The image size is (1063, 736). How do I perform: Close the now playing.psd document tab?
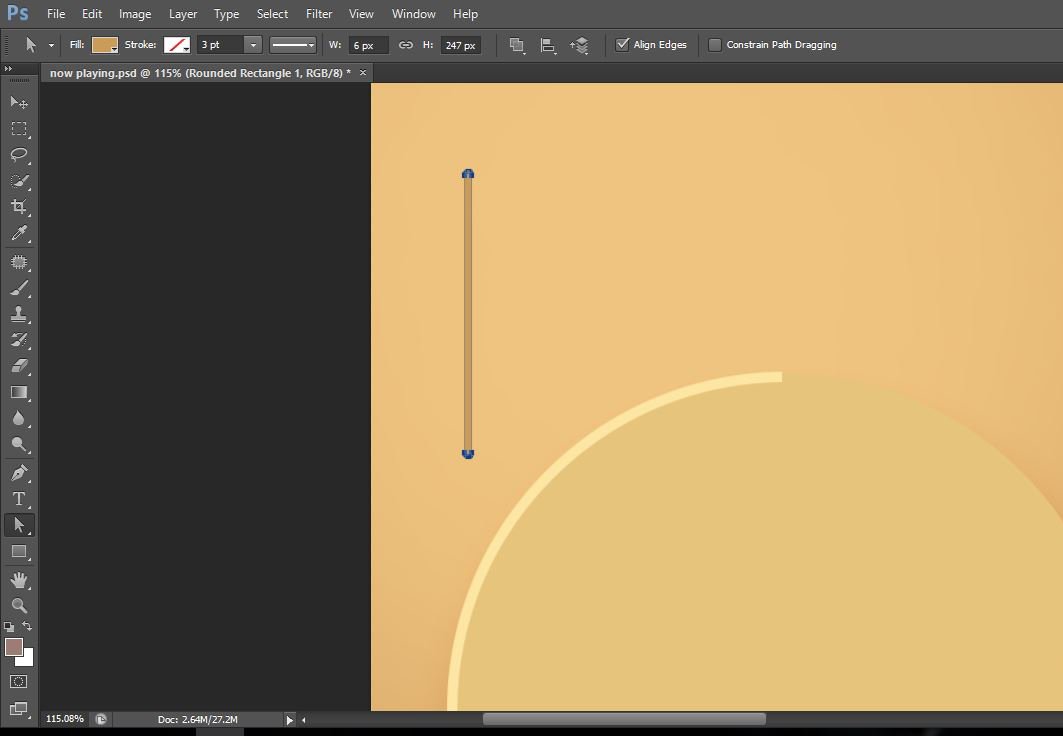click(363, 73)
